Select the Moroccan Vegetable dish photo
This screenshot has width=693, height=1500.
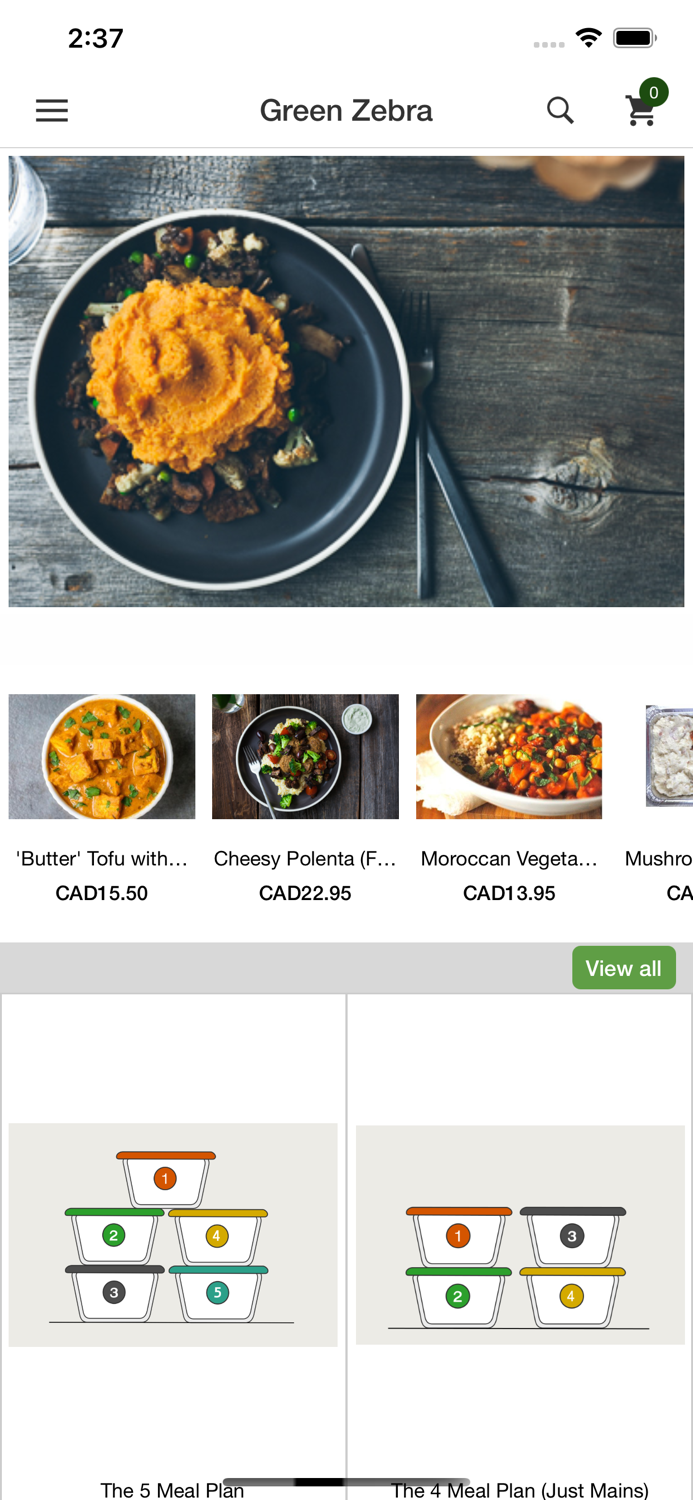pos(509,757)
